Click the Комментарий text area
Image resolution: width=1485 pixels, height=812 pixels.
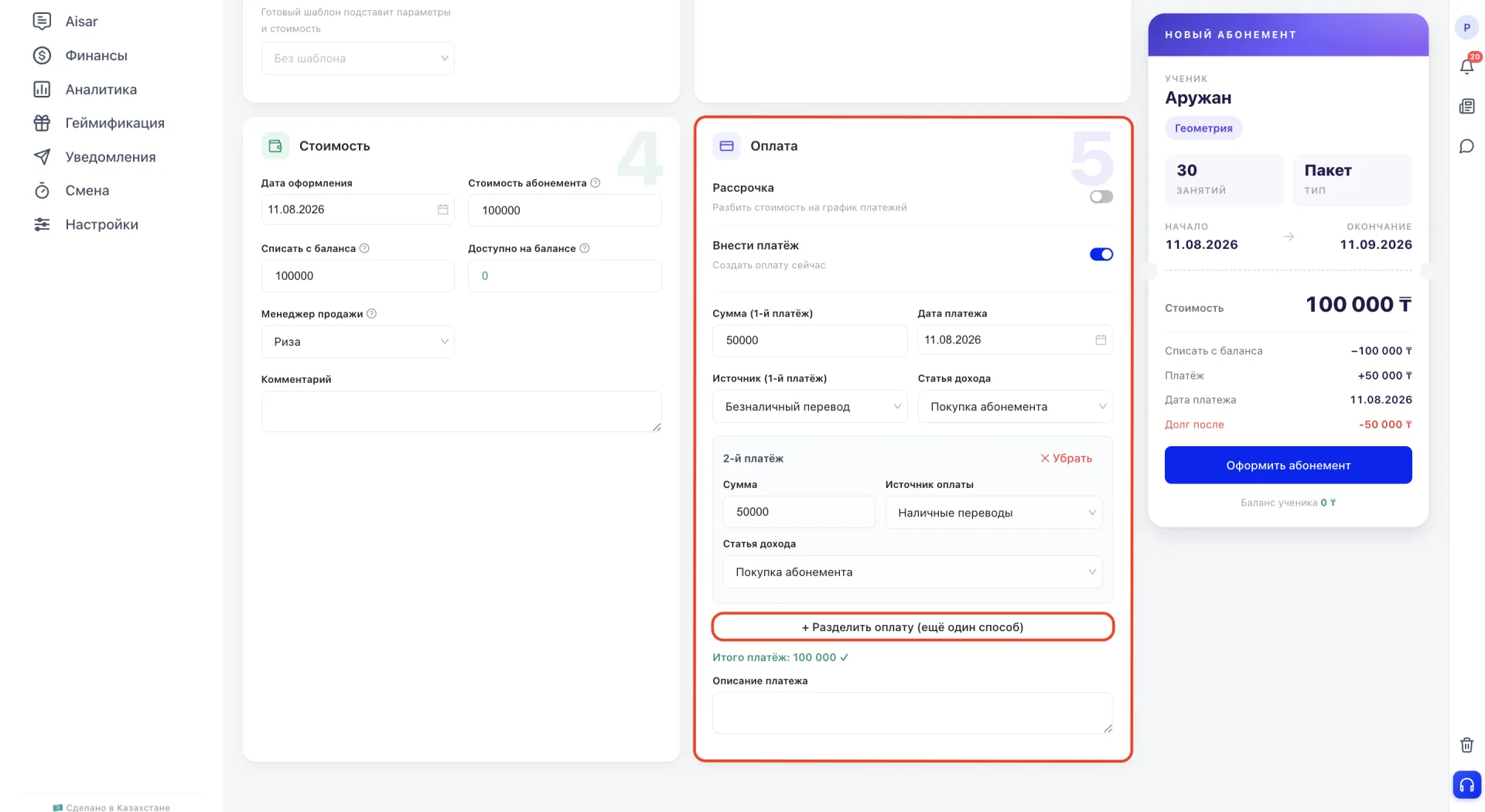(462, 411)
